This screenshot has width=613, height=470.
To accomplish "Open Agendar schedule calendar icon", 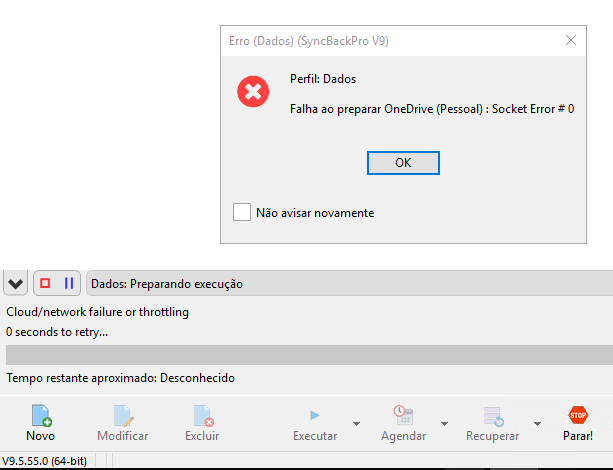I will click(x=403, y=415).
